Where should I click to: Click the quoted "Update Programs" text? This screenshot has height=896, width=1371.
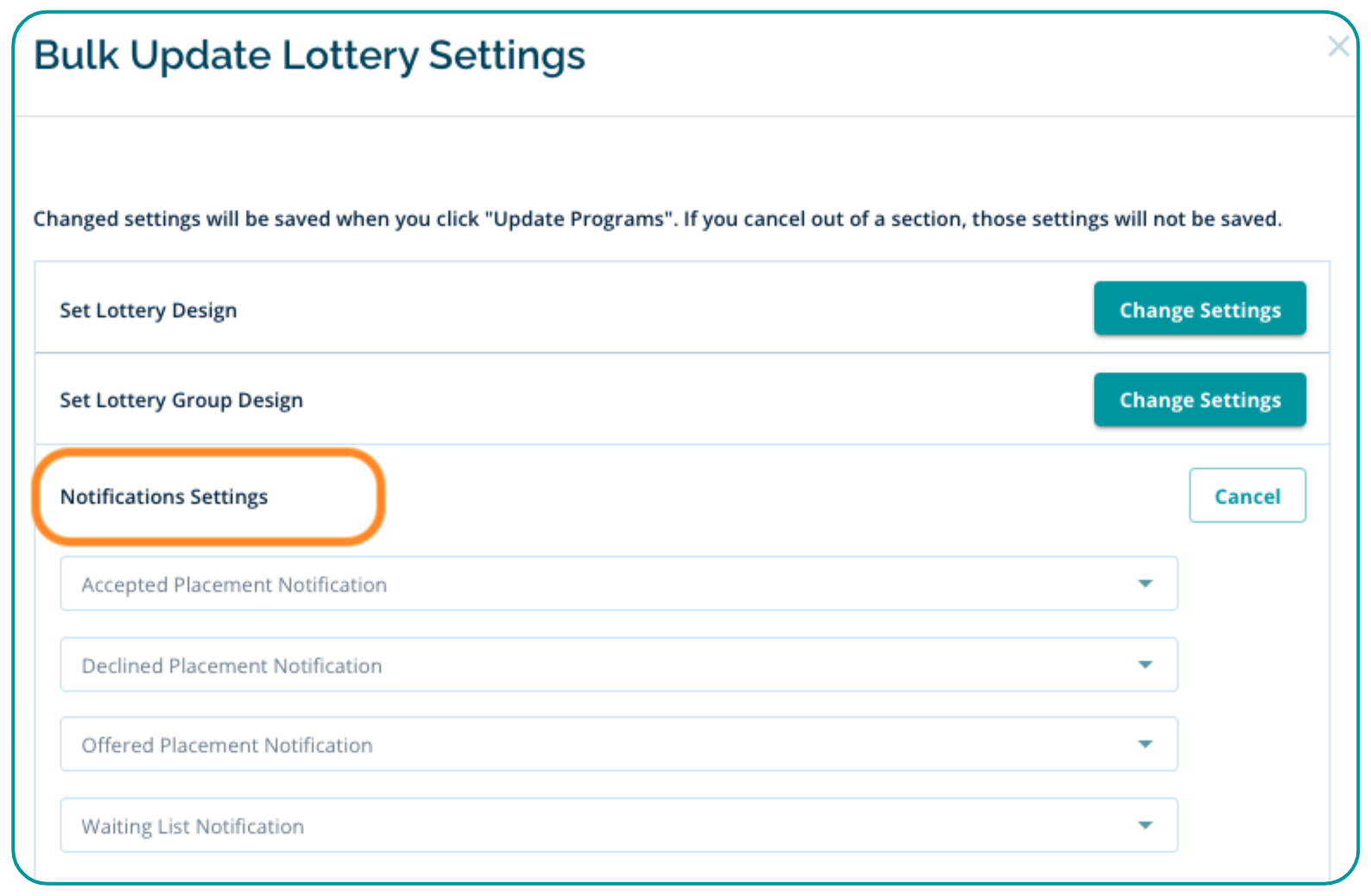click(x=581, y=218)
